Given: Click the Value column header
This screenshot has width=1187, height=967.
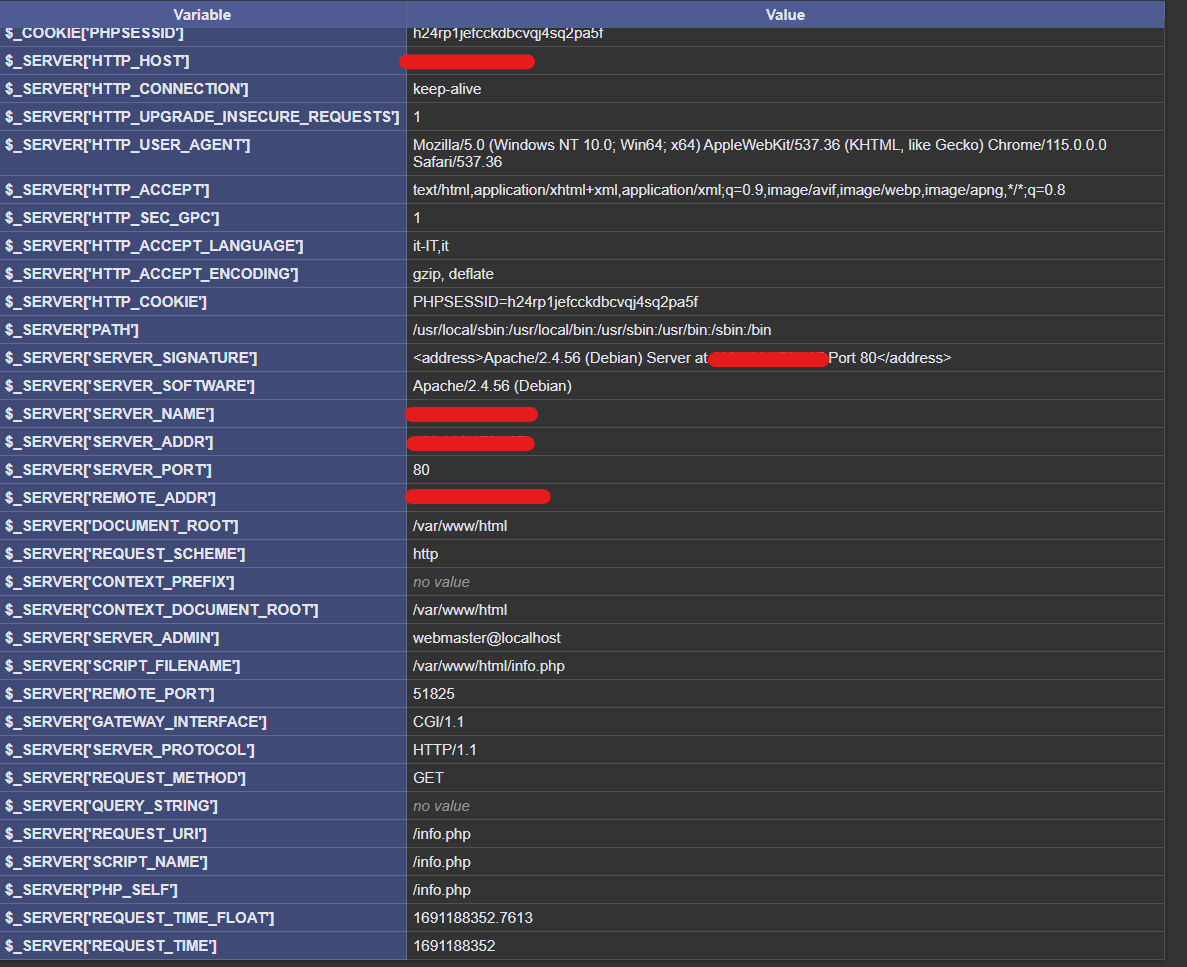Looking at the screenshot, I should pyautogui.click(x=785, y=14).
